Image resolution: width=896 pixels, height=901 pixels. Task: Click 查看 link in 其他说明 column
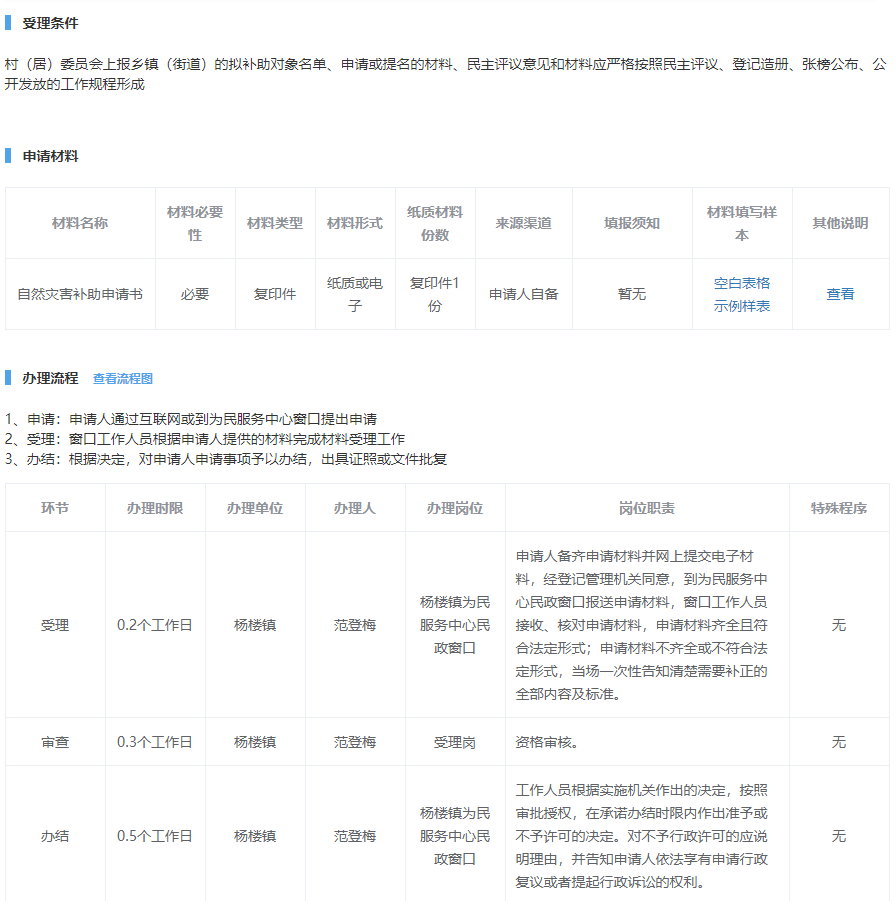coord(840,294)
